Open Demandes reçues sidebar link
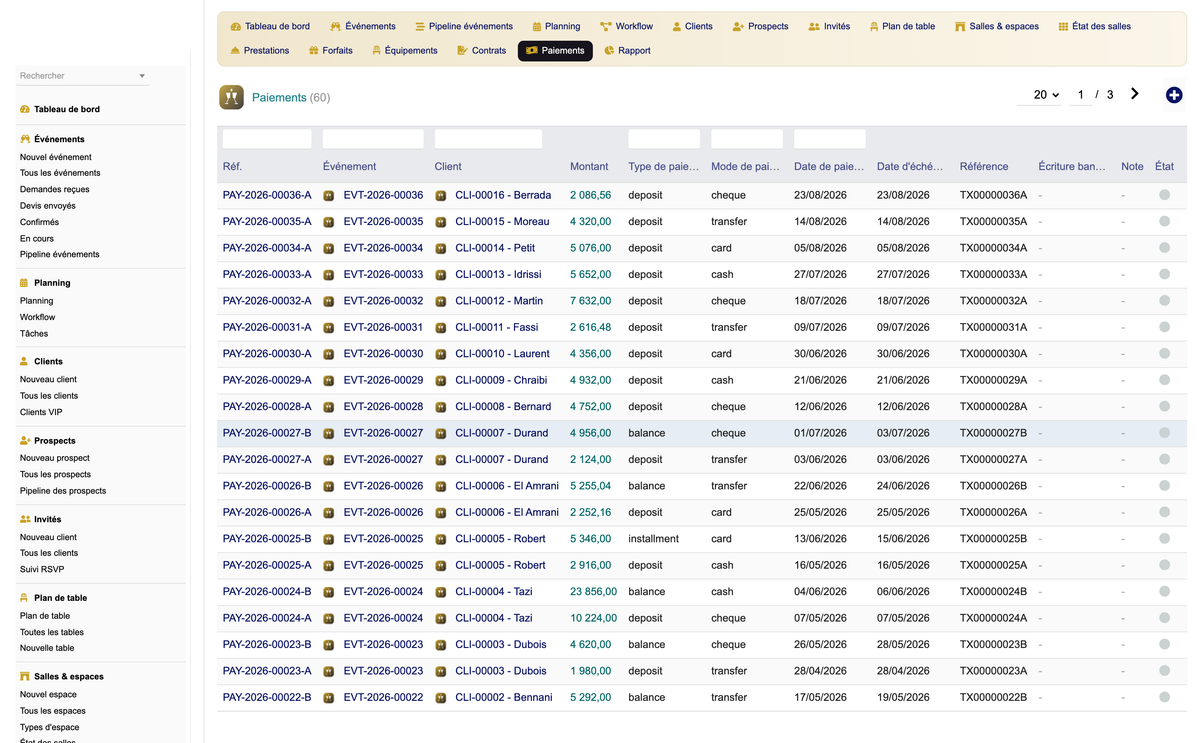Image resolution: width=1200 pixels, height=743 pixels. pos(55,189)
